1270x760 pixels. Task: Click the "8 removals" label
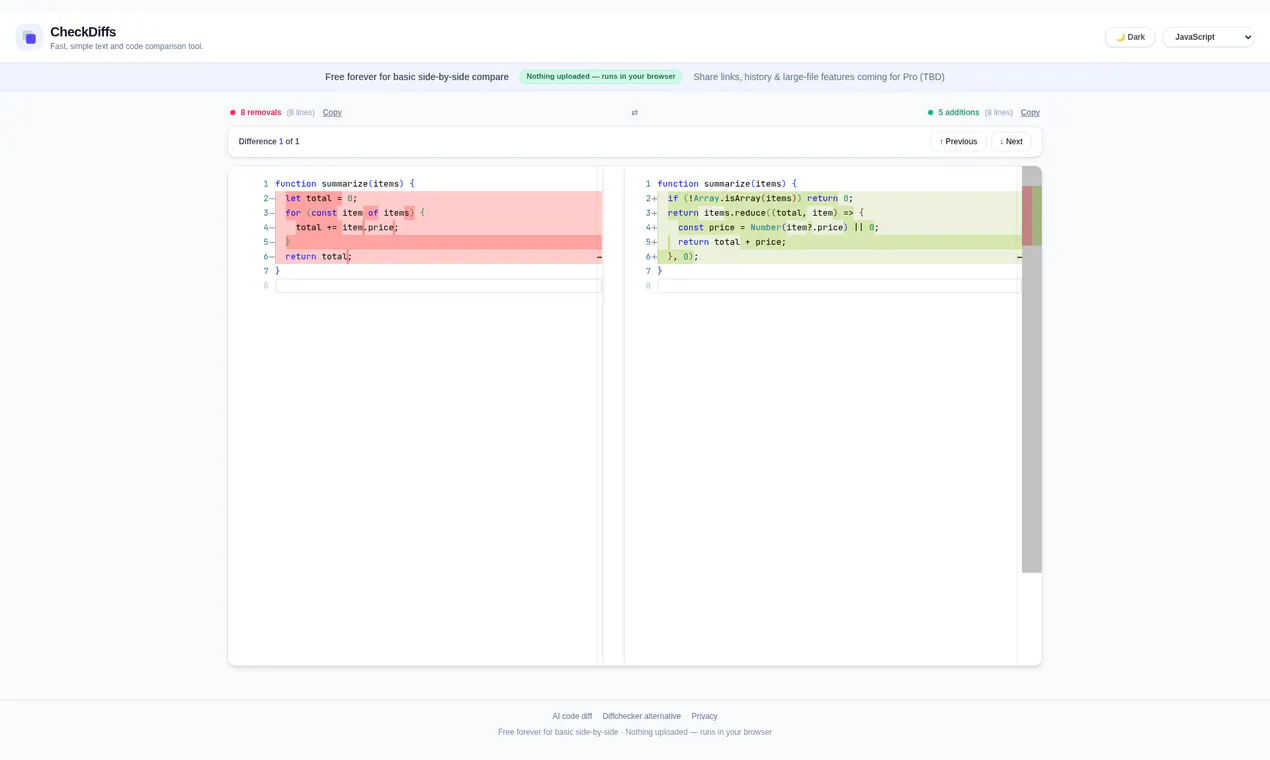tap(261, 113)
